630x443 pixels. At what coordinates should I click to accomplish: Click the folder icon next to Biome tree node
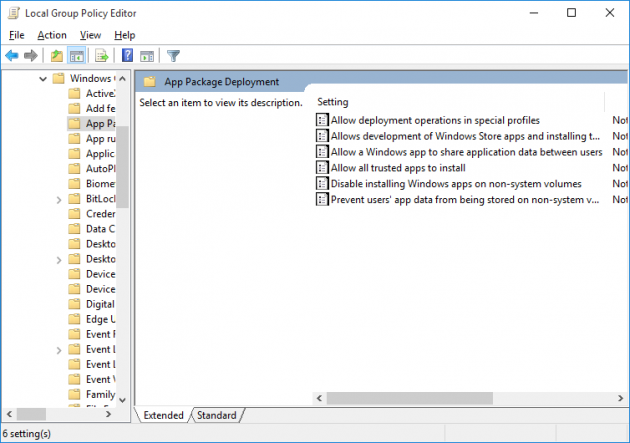(74, 184)
